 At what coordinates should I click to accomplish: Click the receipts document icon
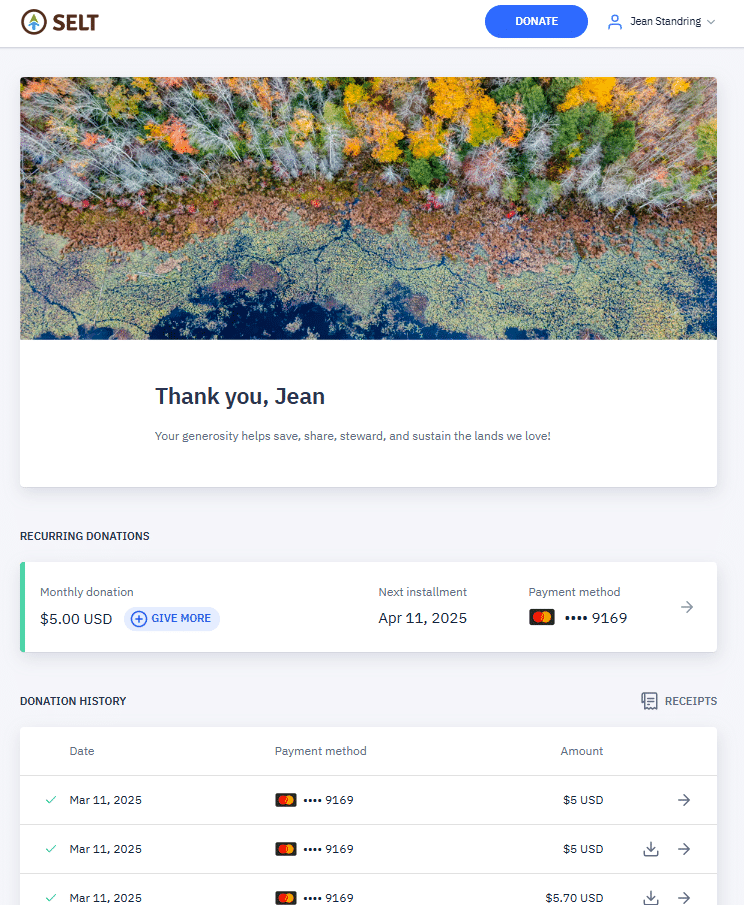650,701
